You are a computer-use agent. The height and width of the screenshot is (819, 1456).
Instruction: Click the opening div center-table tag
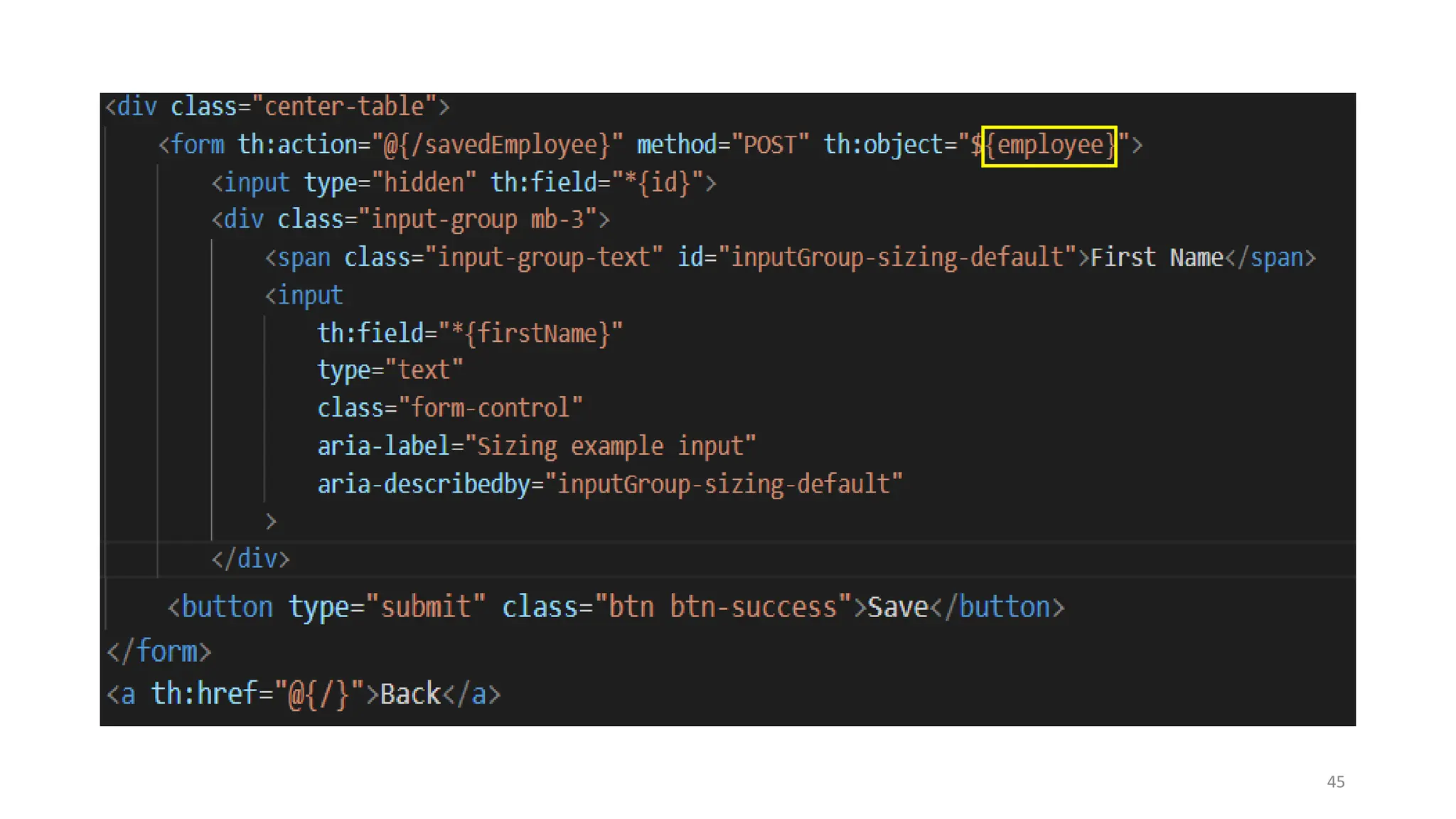[x=277, y=107]
